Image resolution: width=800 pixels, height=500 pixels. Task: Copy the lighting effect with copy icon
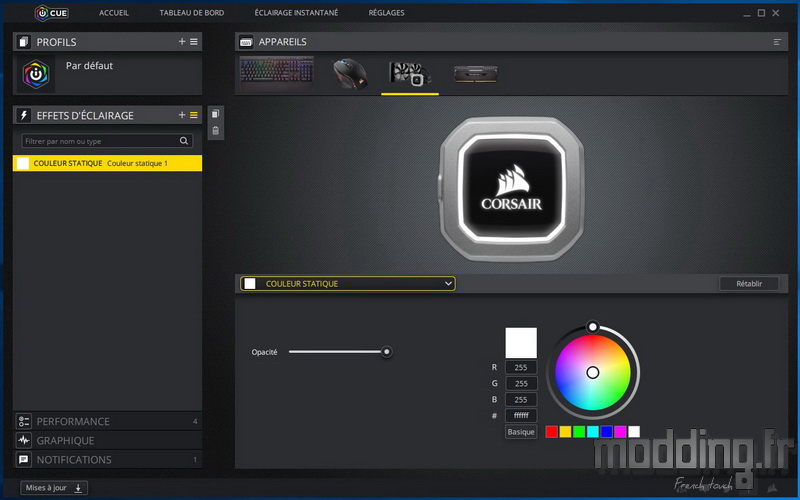215,114
